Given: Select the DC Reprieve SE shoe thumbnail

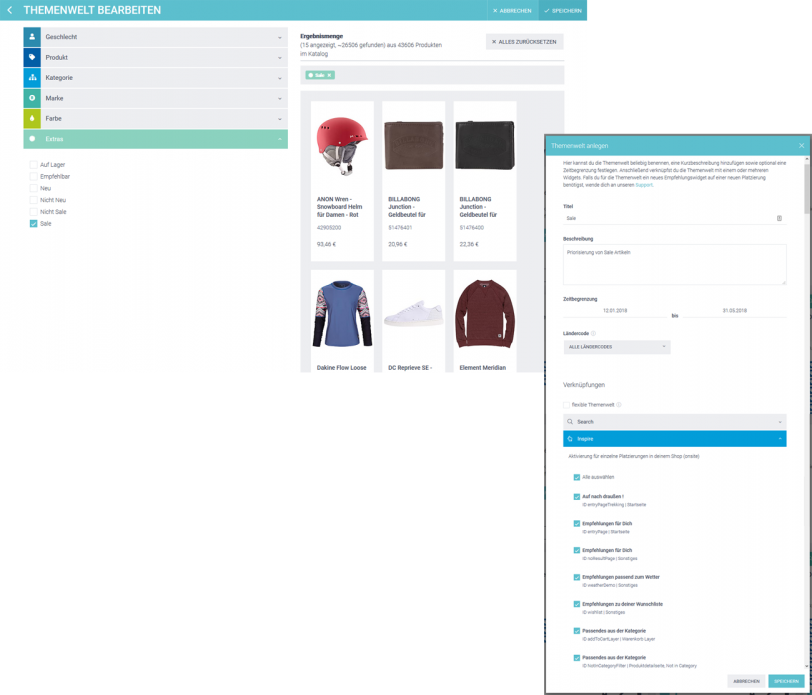Looking at the screenshot, I should (x=413, y=313).
